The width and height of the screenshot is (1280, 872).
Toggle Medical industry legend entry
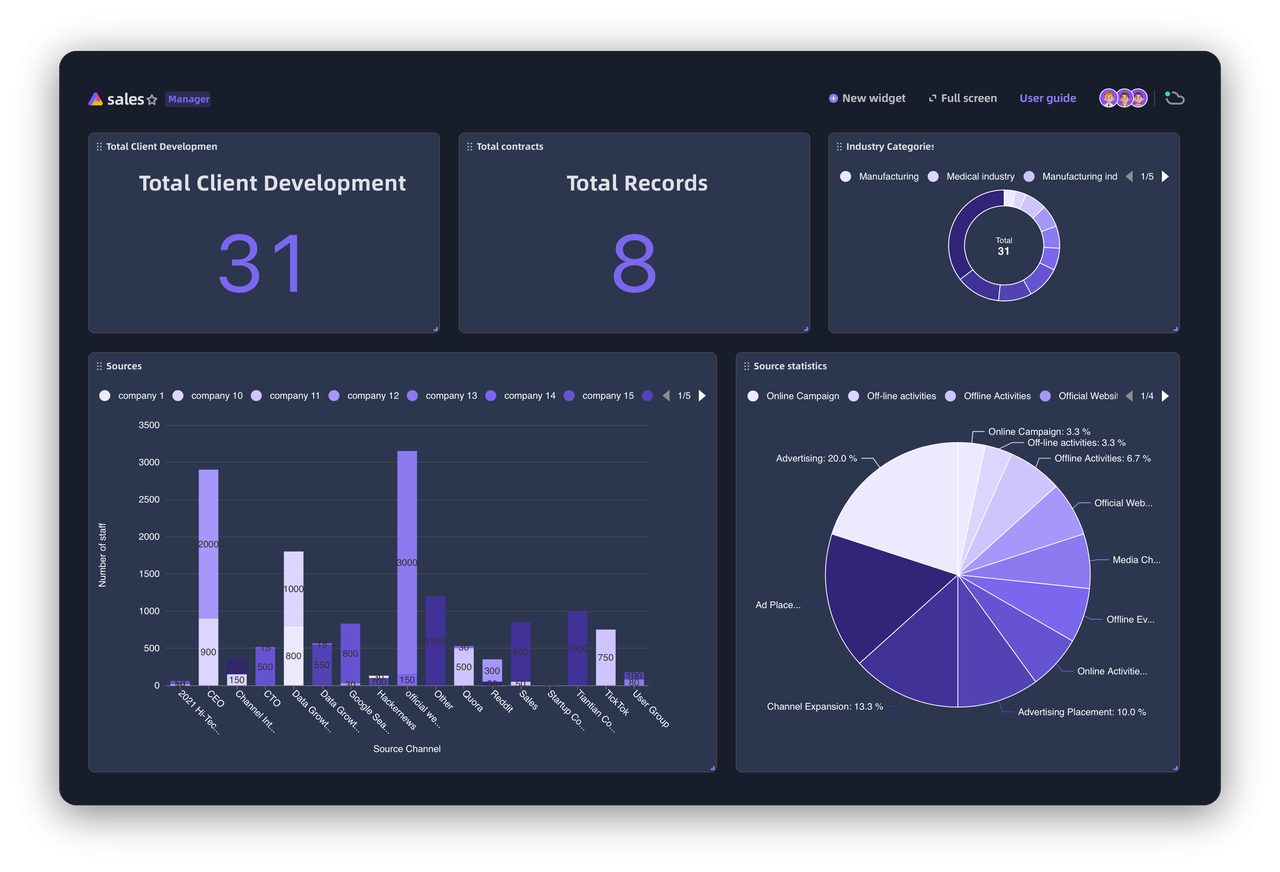point(971,177)
